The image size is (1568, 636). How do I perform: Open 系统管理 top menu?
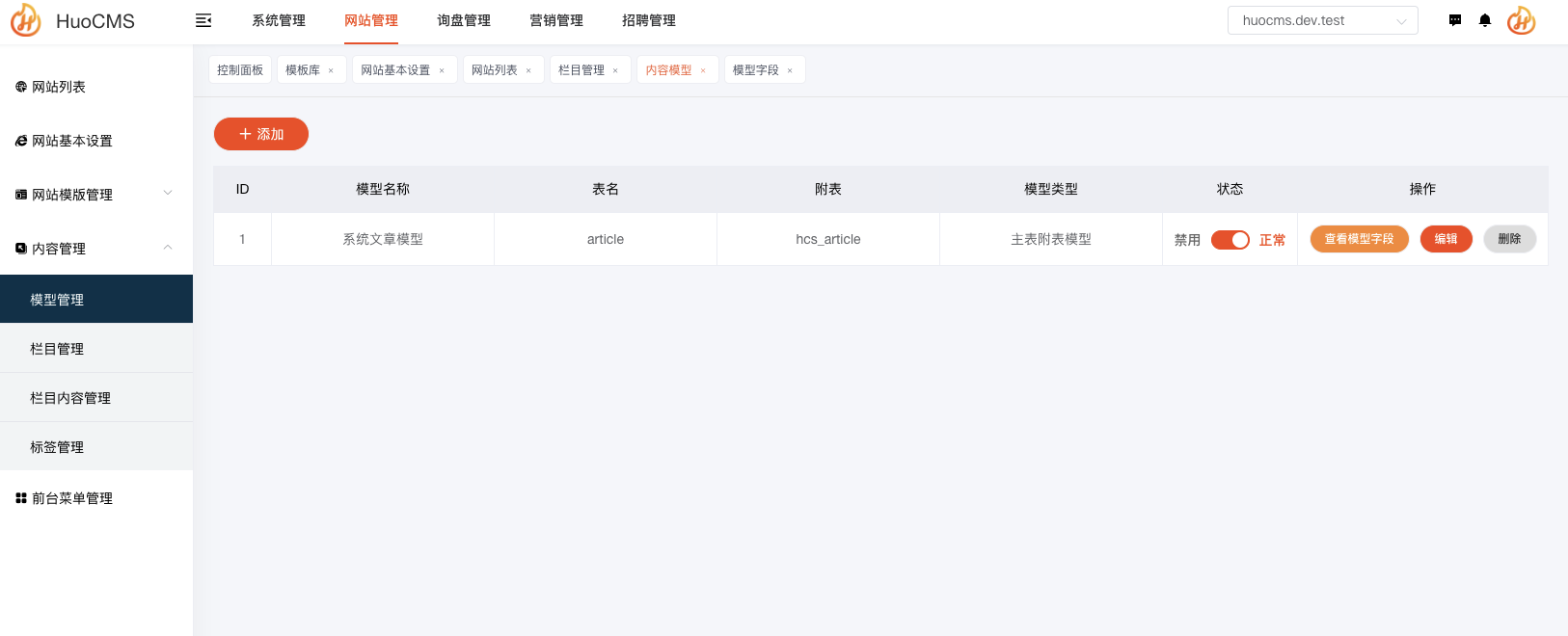pyautogui.click(x=279, y=20)
